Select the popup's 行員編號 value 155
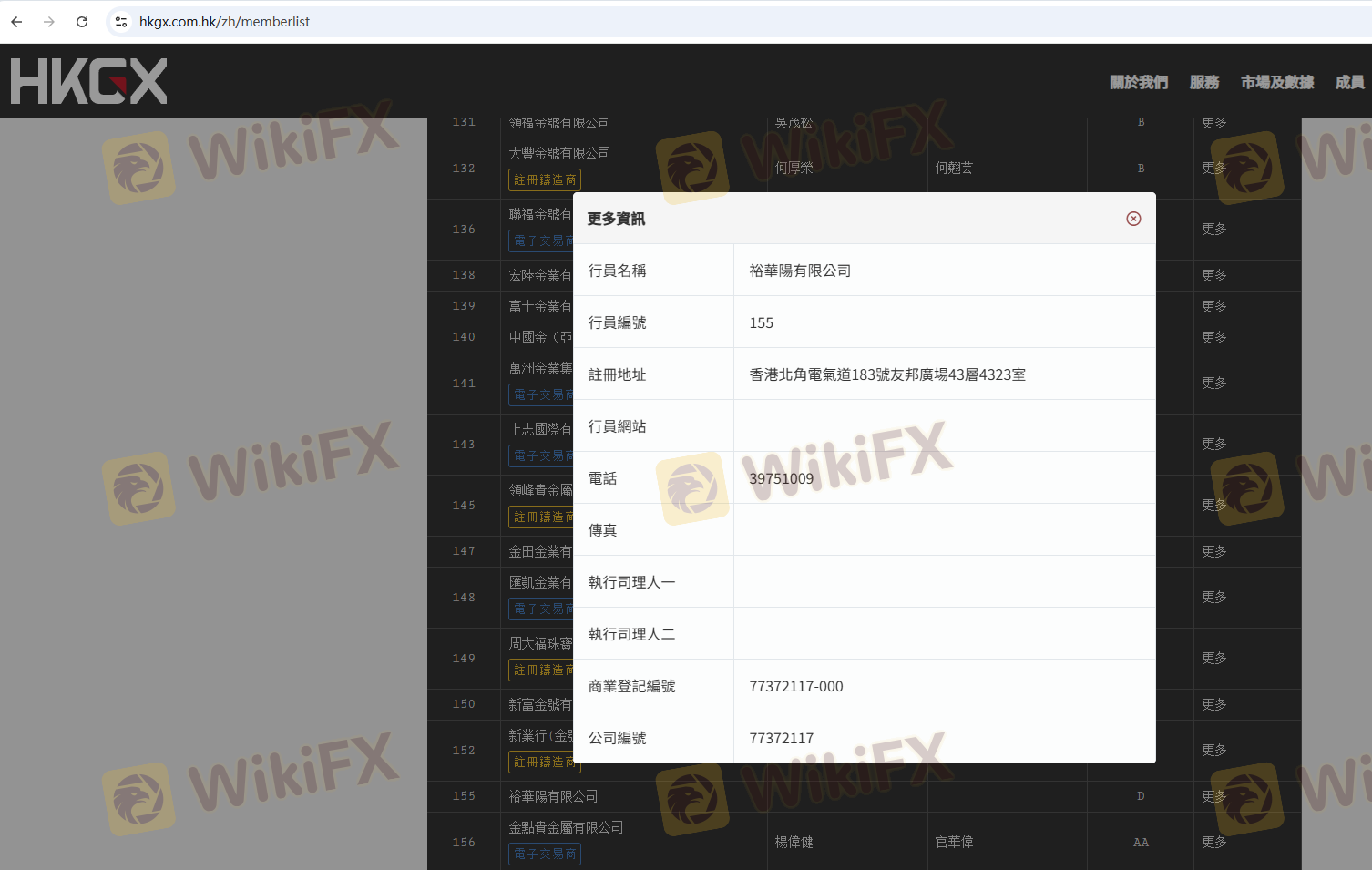 [x=762, y=322]
